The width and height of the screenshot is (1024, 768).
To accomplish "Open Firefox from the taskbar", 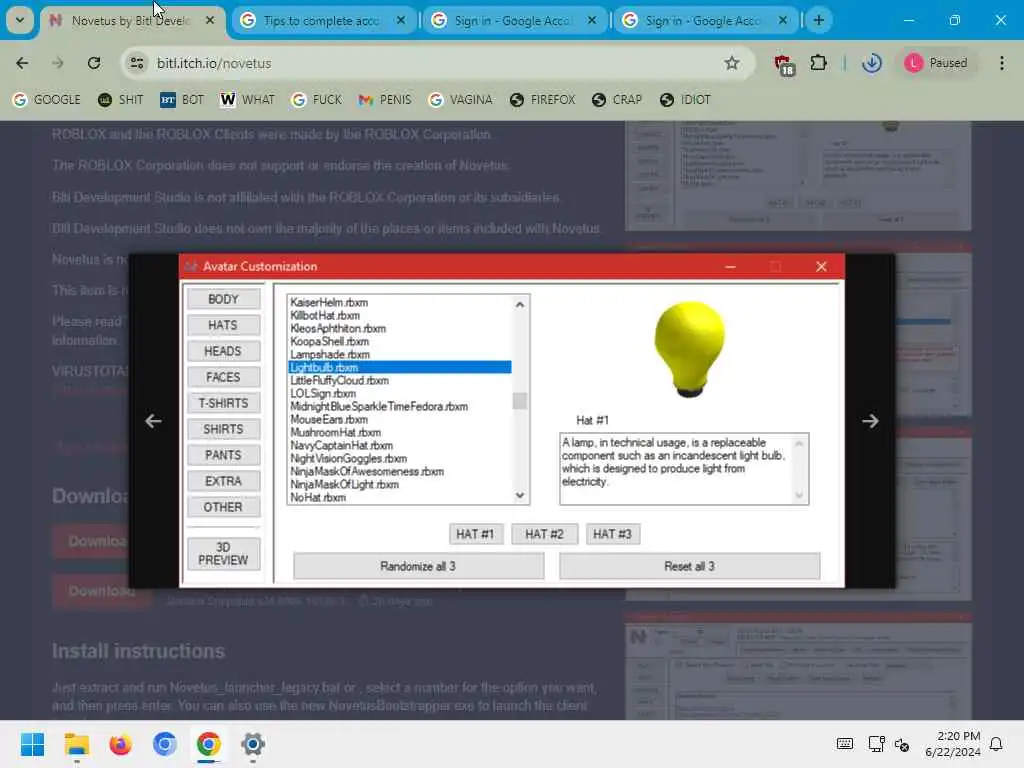I will click(x=120, y=744).
